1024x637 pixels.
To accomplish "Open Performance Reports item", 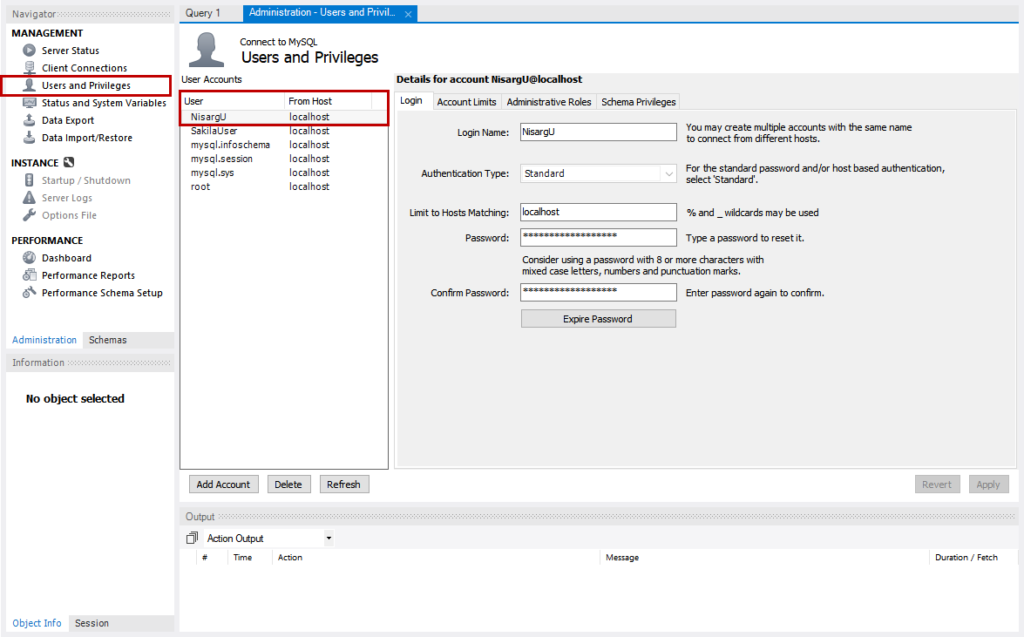I will pyautogui.click(x=88, y=275).
